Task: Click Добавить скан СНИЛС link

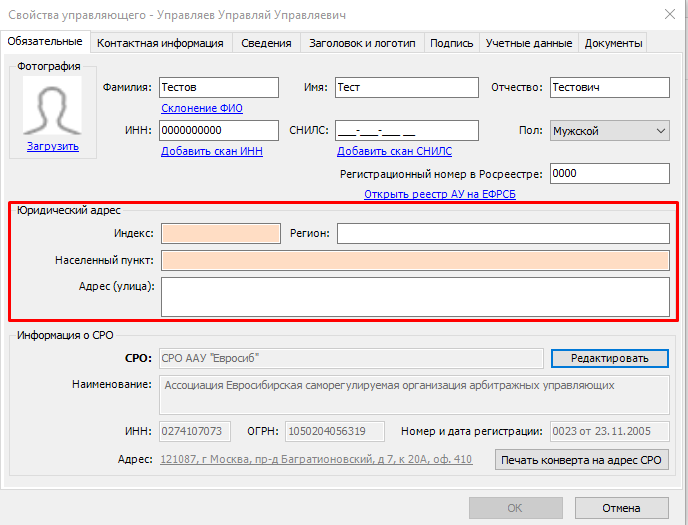Action: [394, 152]
